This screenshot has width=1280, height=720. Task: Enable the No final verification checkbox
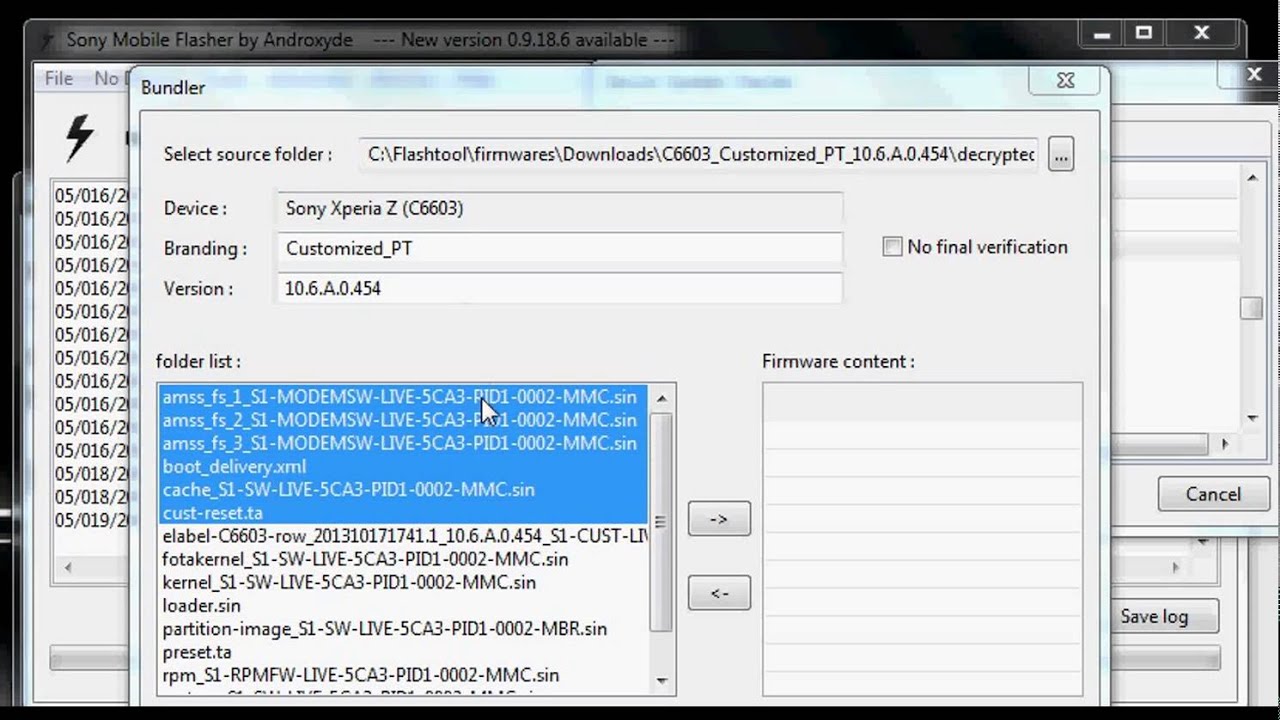point(892,247)
